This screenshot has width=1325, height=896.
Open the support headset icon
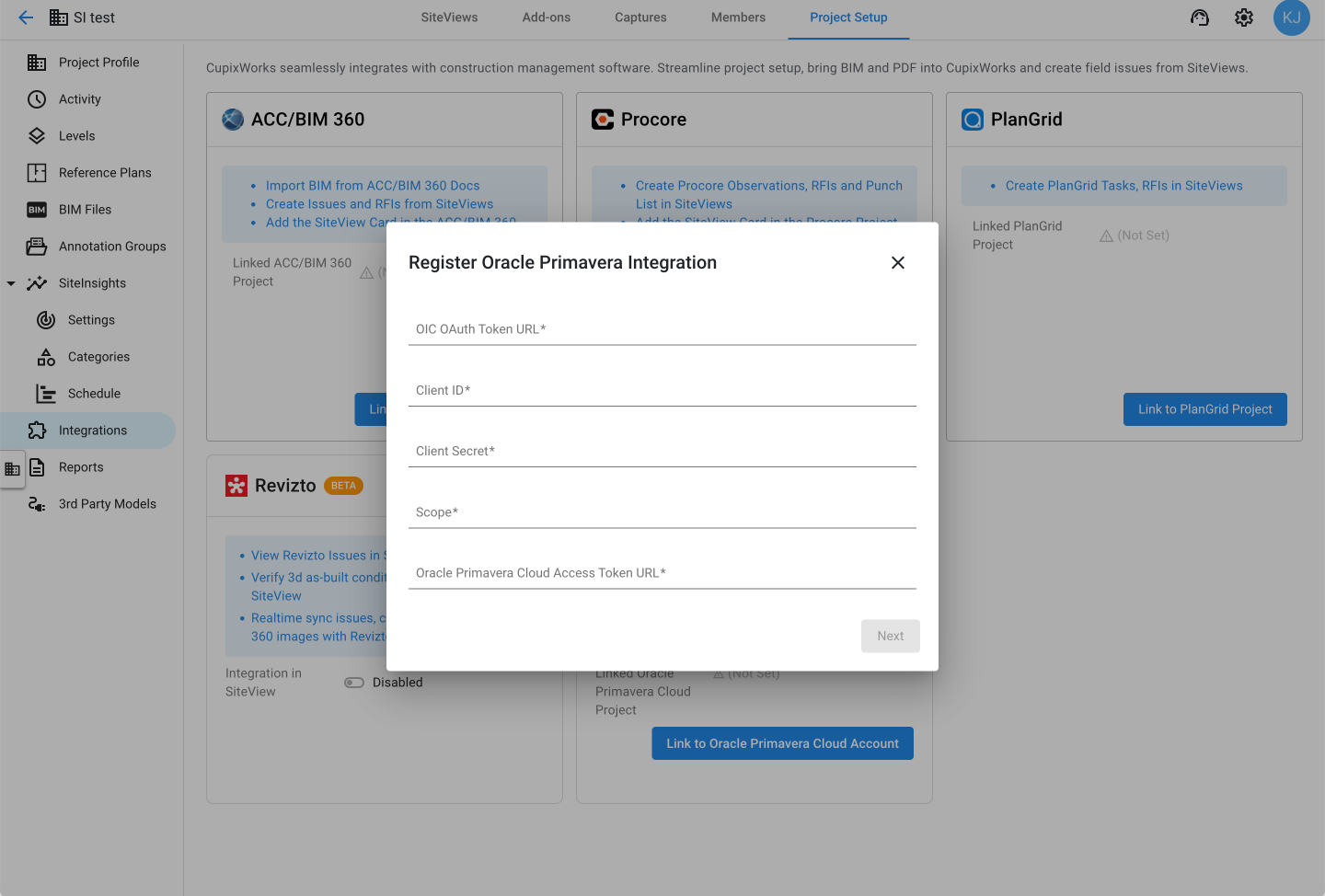pyautogui.click(x=1200, y=17)
